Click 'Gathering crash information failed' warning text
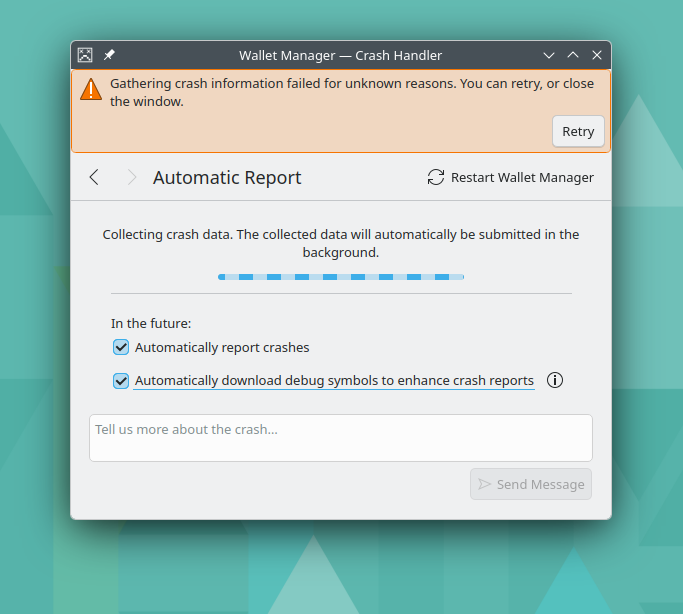Image resolution: width=683 pixels, height=614 pixels. click(352, 92)
